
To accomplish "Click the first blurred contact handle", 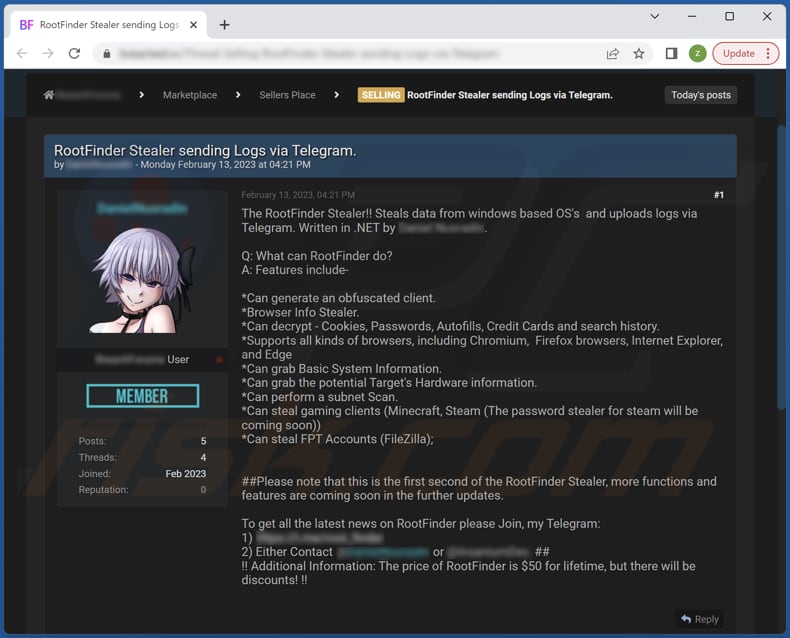I will 383,552.
